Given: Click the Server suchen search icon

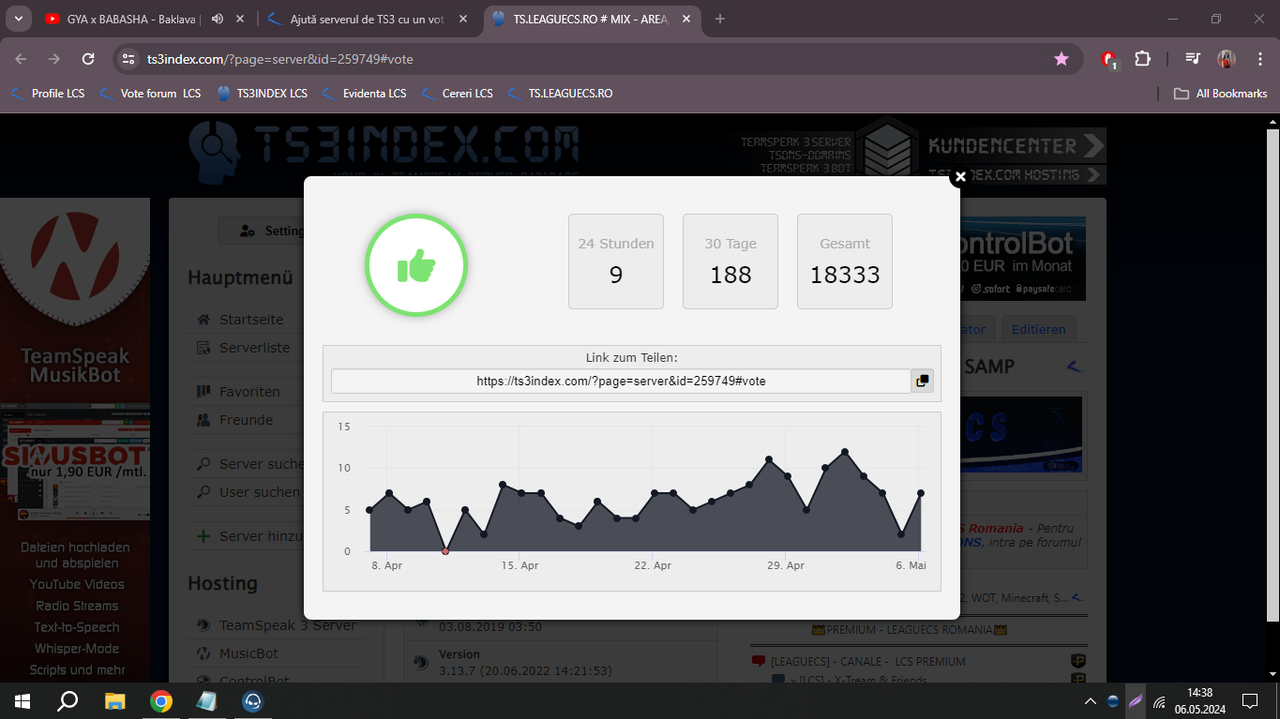Looking at the screenshot, I should click(x=204, y=464).
